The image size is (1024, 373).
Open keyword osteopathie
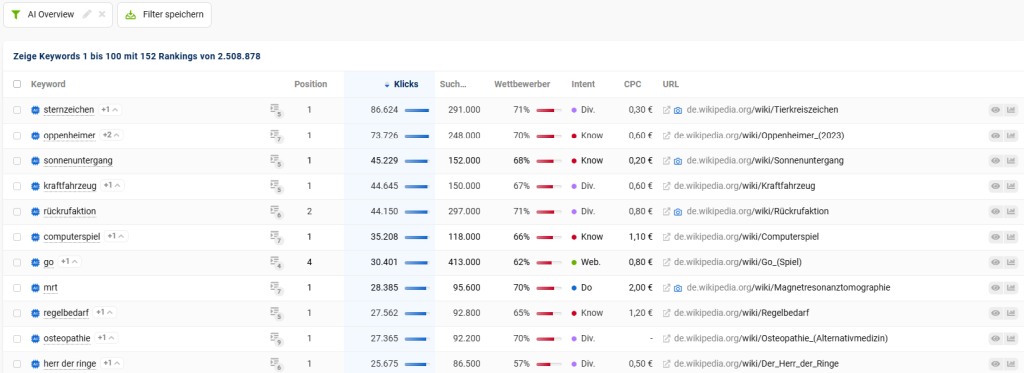point(67,338)
